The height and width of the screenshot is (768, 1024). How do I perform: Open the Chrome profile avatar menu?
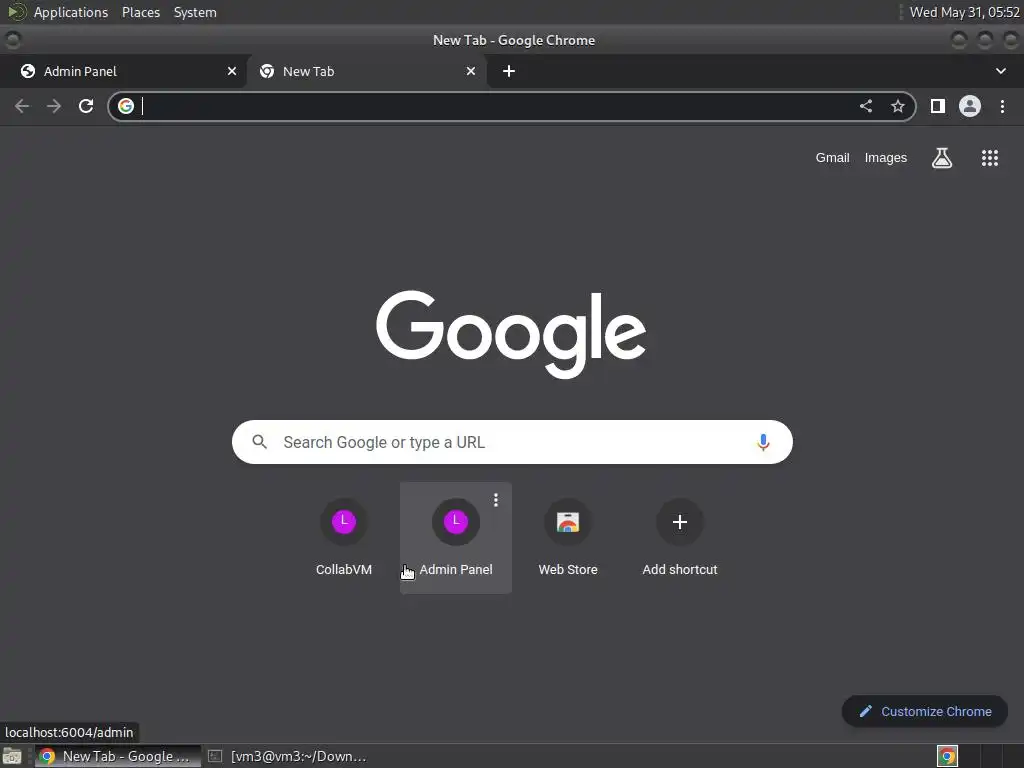coord(970,106)
